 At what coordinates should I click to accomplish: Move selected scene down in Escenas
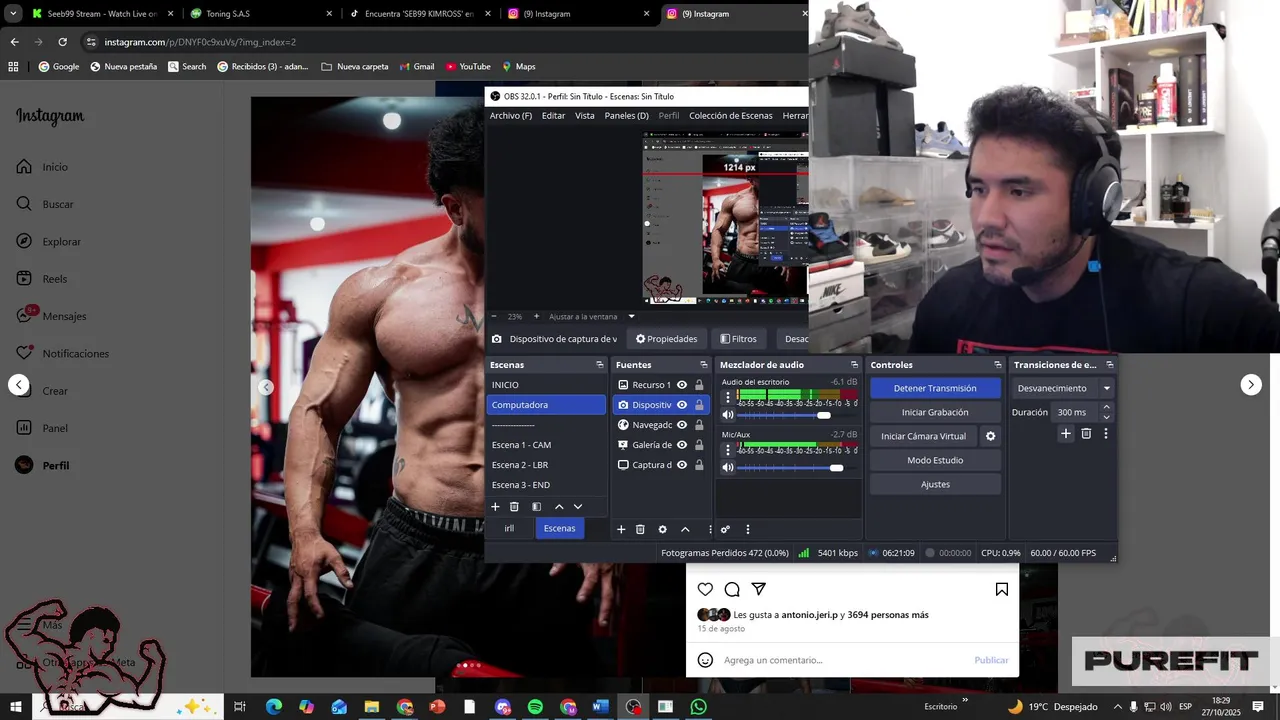(x=578, y=507)
